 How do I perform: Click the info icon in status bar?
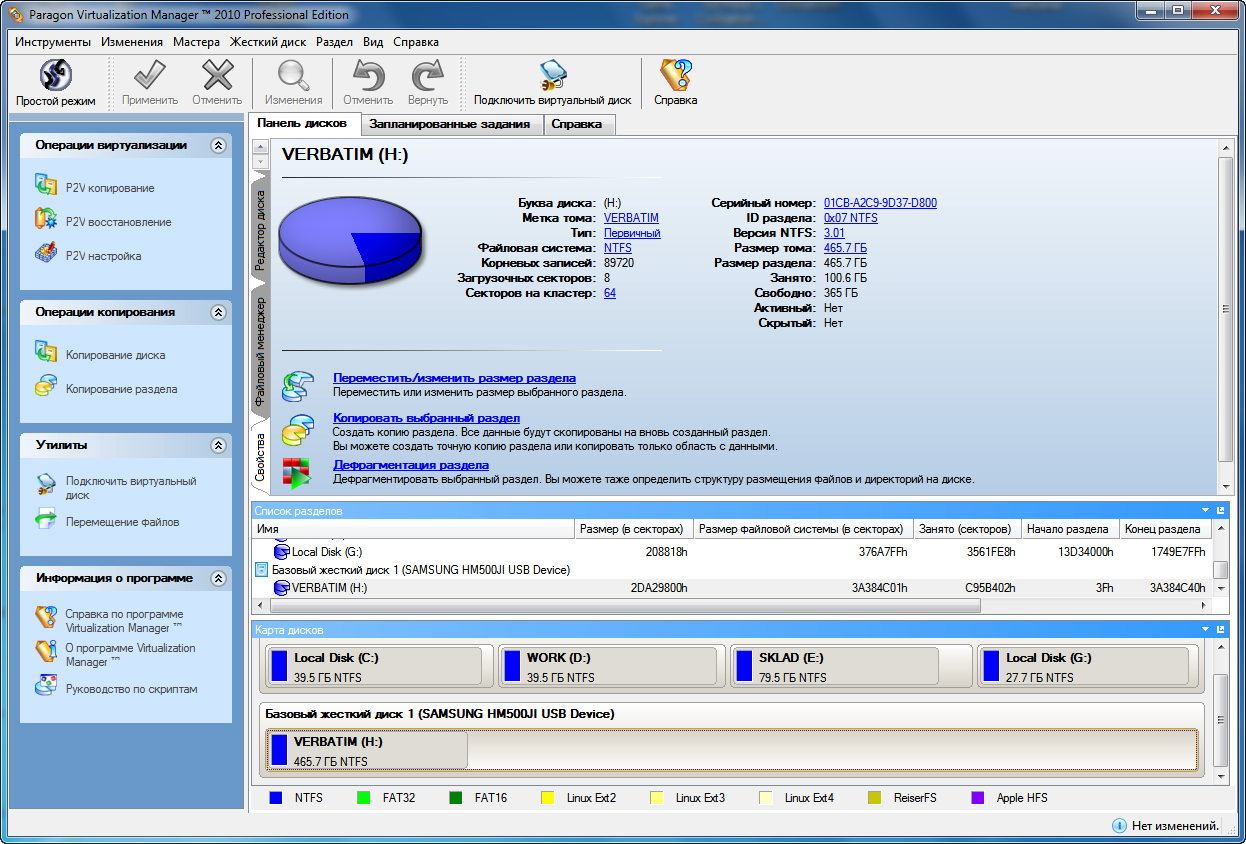1120,826
